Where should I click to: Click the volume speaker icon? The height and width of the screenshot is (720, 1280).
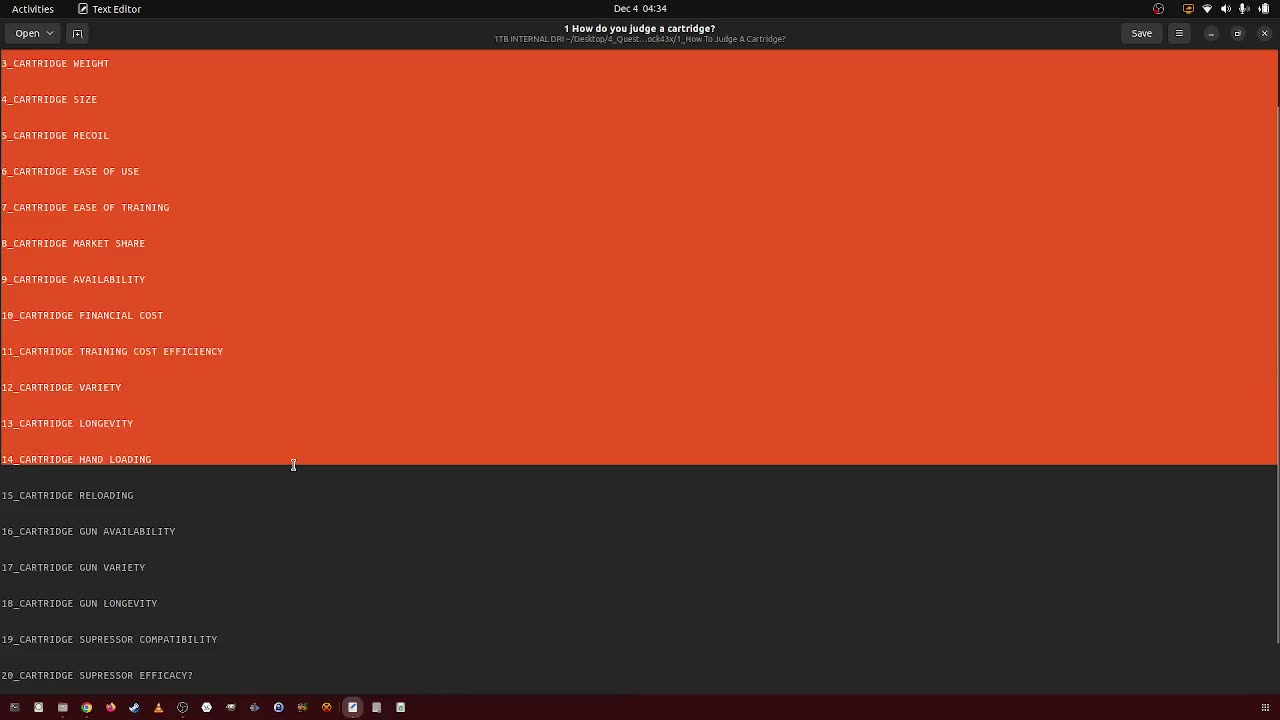[1226, 8]
